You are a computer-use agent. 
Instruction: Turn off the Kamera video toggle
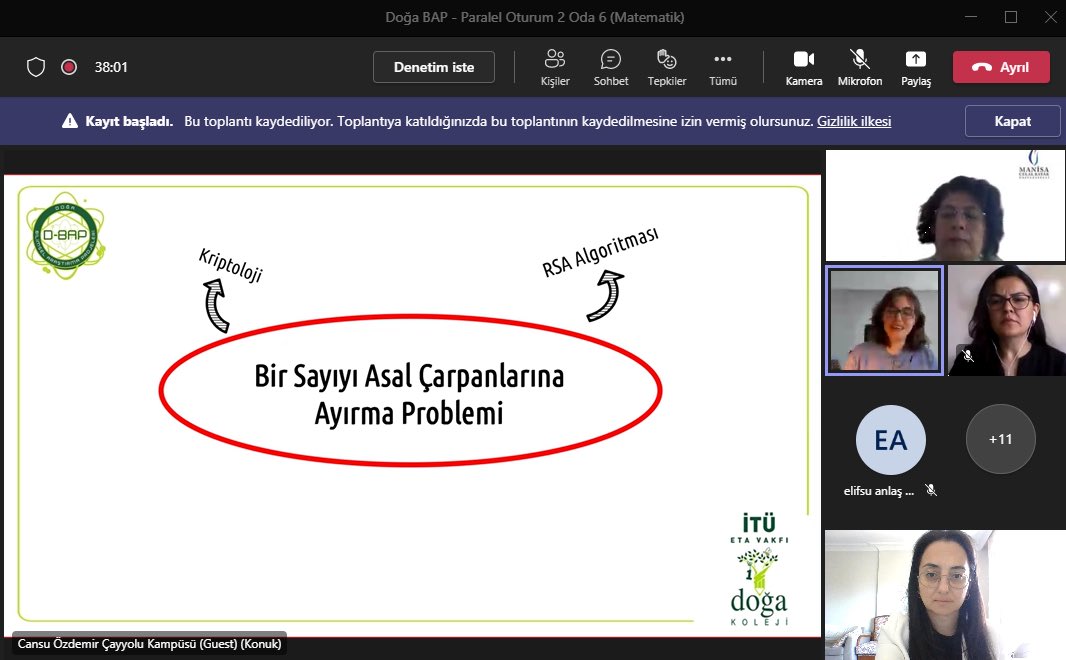pos(803,66)
